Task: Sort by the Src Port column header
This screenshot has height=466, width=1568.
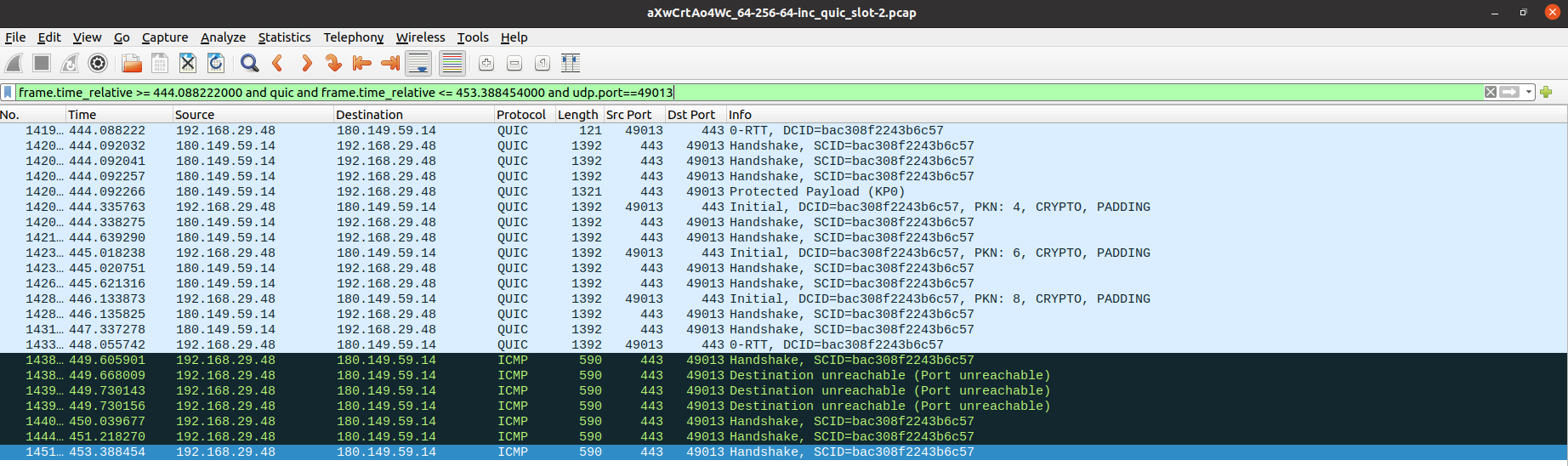Action: (634, 115)
